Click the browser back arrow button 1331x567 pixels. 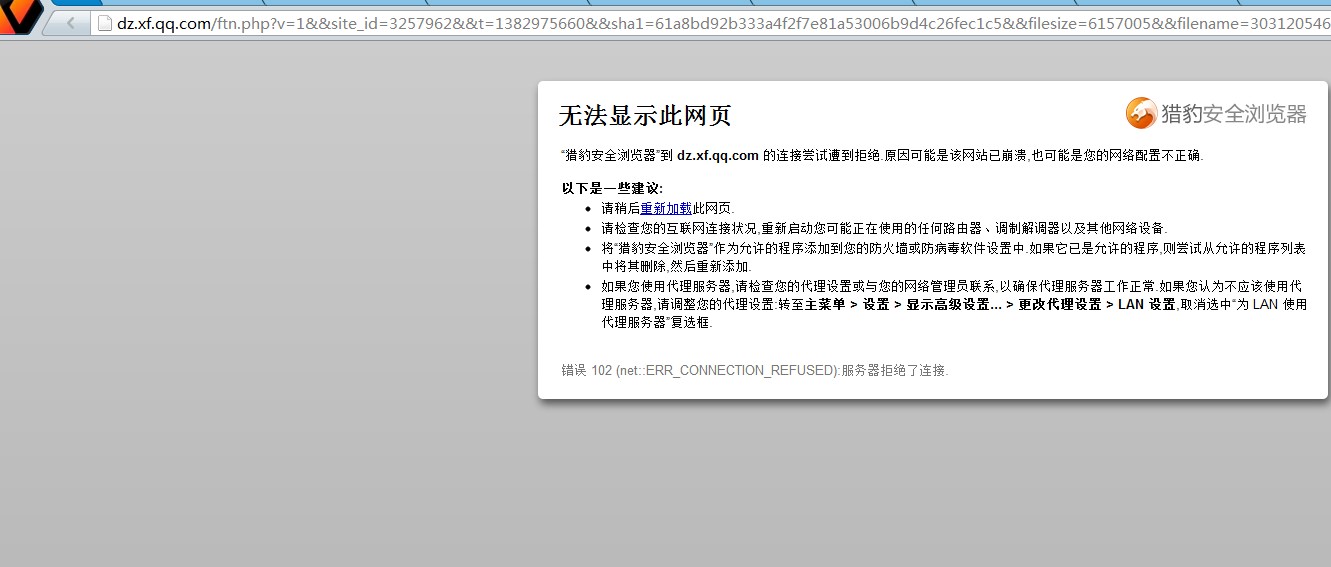[69, 23]
